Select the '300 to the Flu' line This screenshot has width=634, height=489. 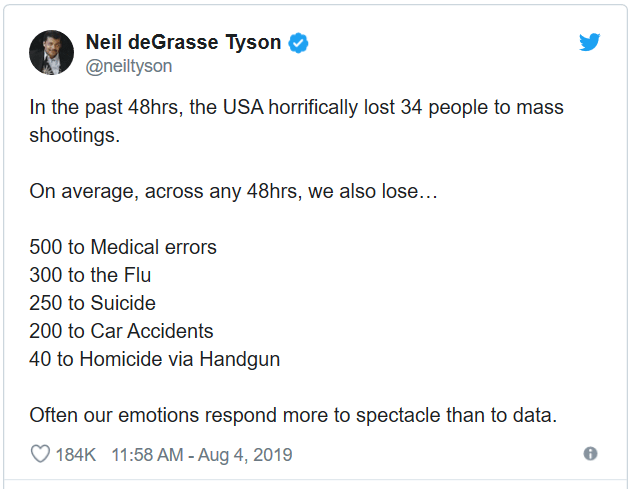click(90, 274)
